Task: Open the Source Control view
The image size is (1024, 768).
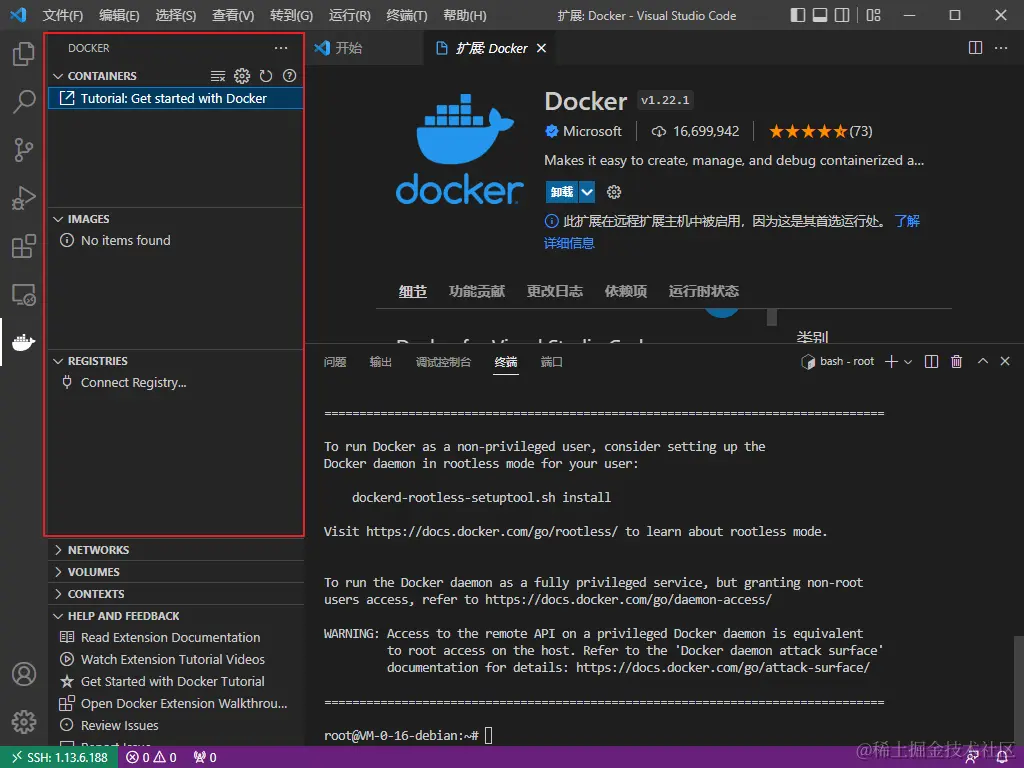Action: point(24,150)
